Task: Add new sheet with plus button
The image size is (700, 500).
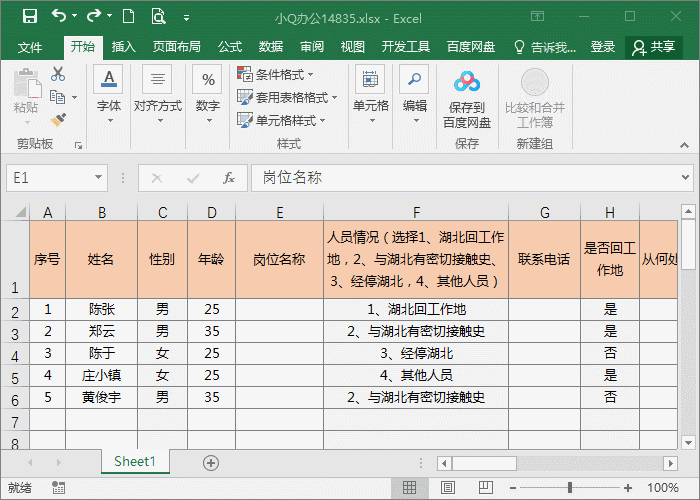Action: [x=211, y=463]
